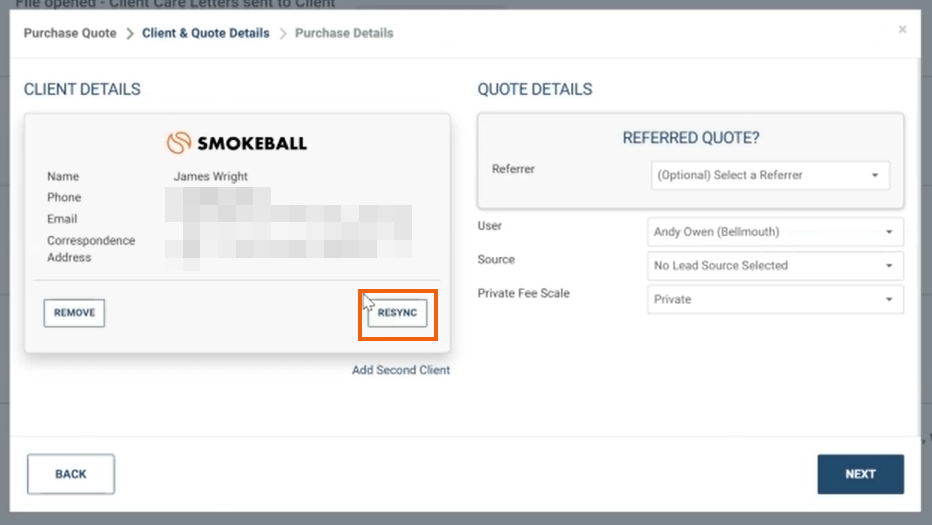Screen dimensions: 932x525
Task: Close the quote dialog with the X
Action: click(x=902, y=30)
